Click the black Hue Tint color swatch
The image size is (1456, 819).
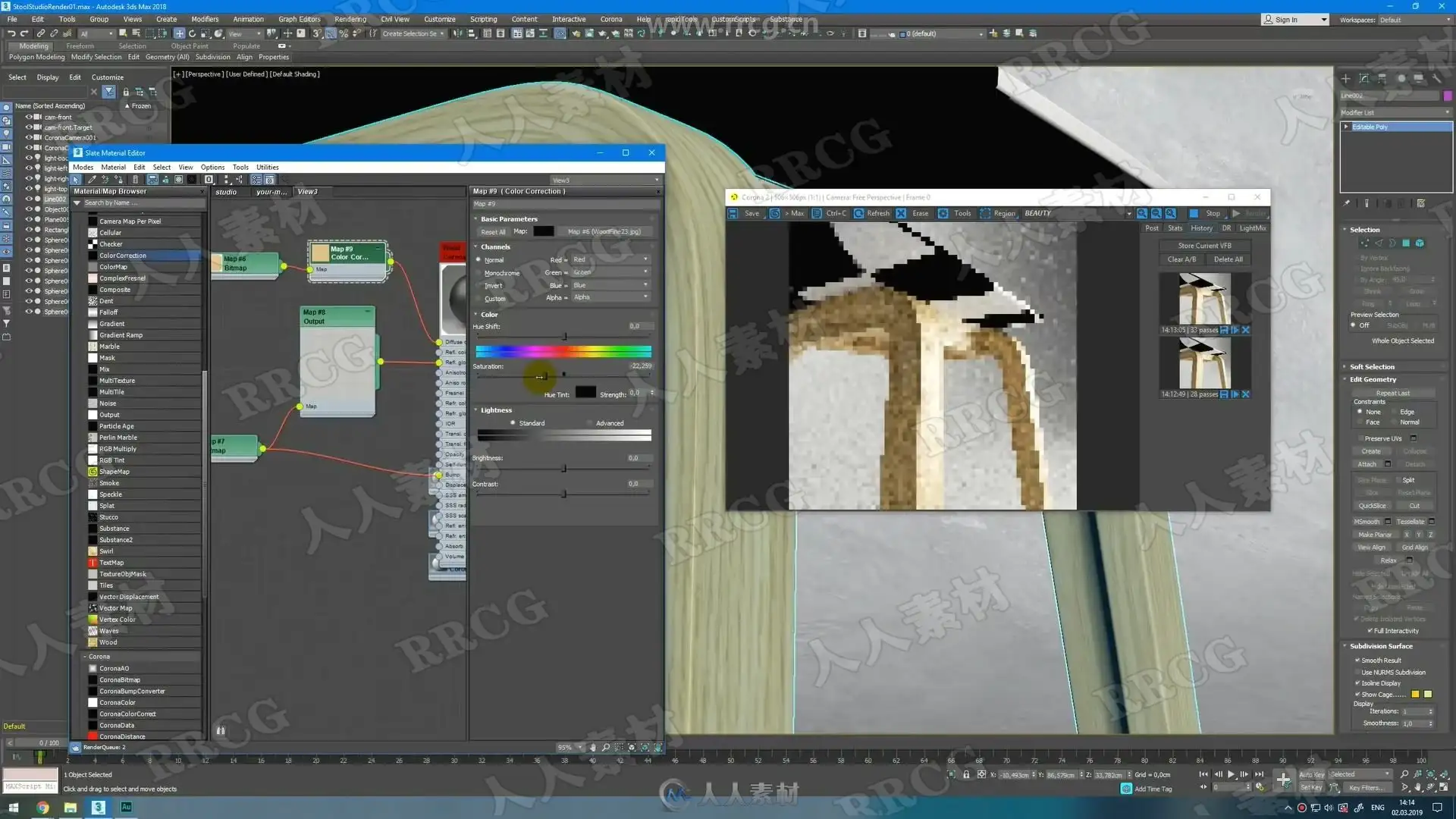[x=585, y=393]
